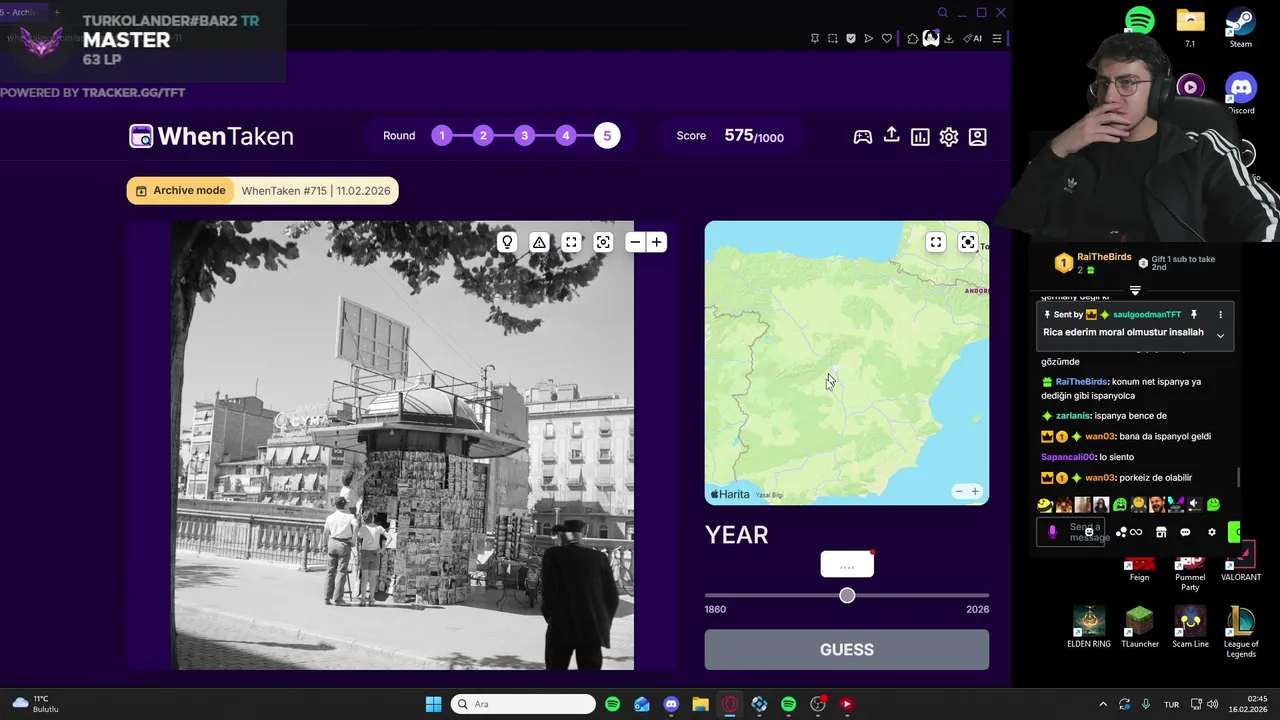Expand the pinned chat message chevron
1280x720 pixels.
[1220, 335]
